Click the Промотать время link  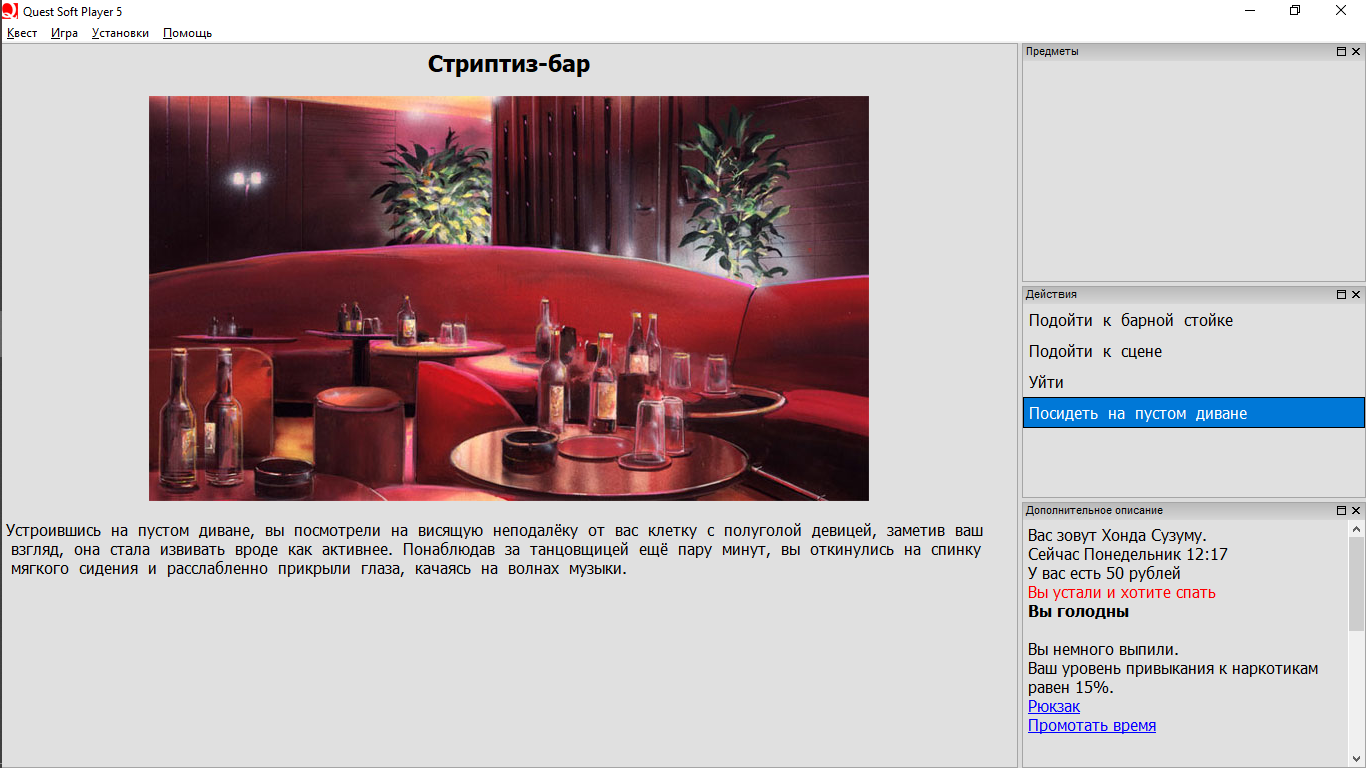[1092, 725]
